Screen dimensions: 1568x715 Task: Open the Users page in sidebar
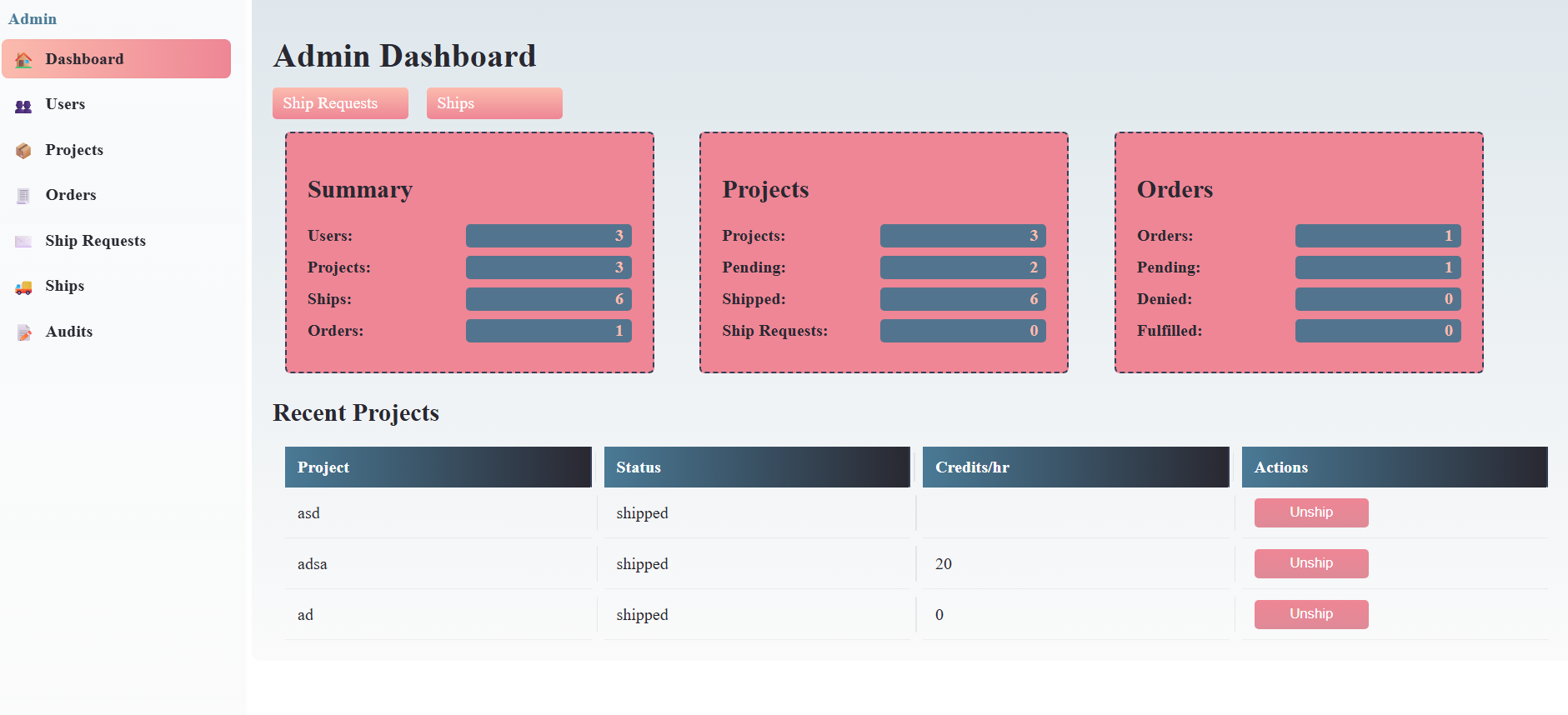click(65, 104)
